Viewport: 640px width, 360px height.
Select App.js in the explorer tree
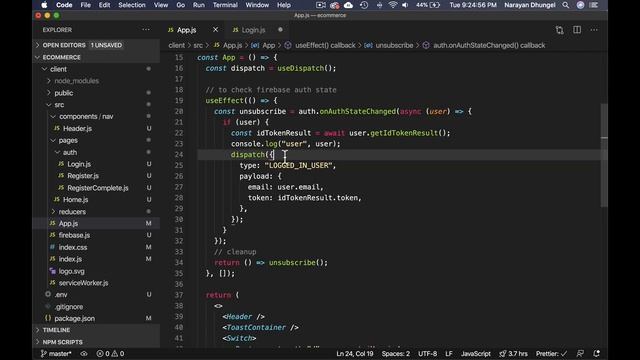pyautogui.click(x=96, y=223)
